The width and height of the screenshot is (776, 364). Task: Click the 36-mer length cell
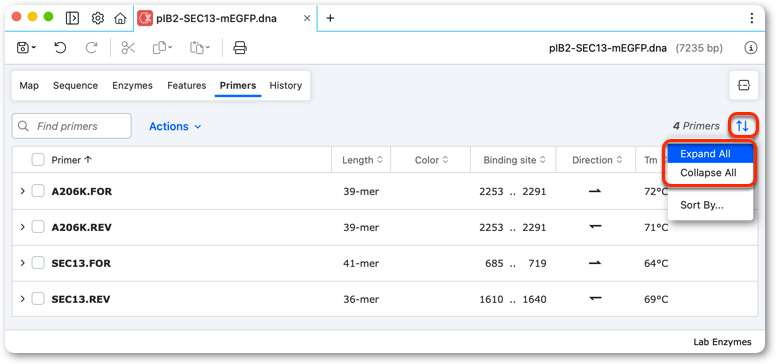(361, 300)
